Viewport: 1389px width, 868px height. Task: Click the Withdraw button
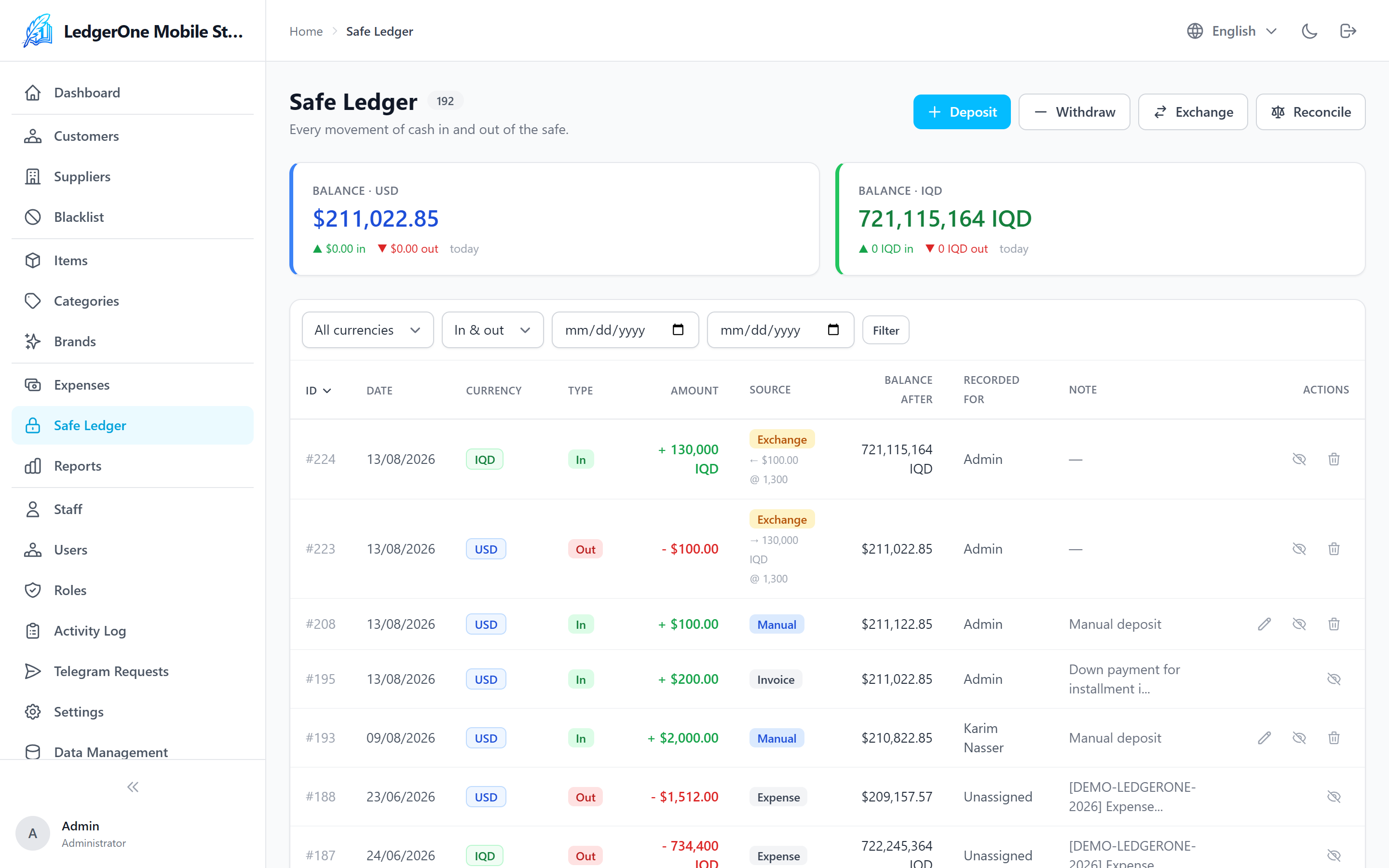(x=1074, y=111)
